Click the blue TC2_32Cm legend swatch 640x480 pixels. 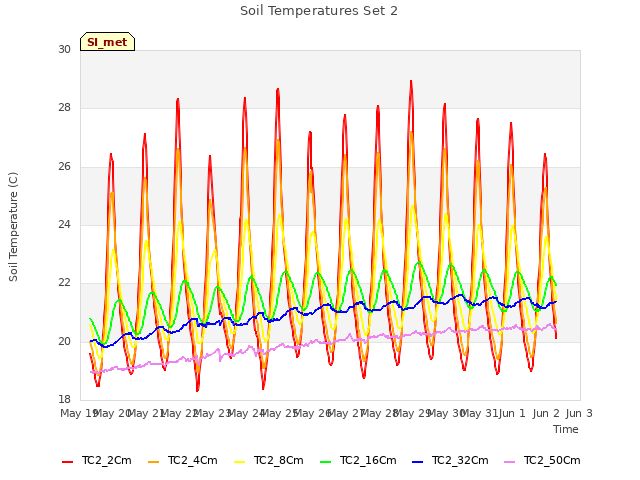click(418, 462)
